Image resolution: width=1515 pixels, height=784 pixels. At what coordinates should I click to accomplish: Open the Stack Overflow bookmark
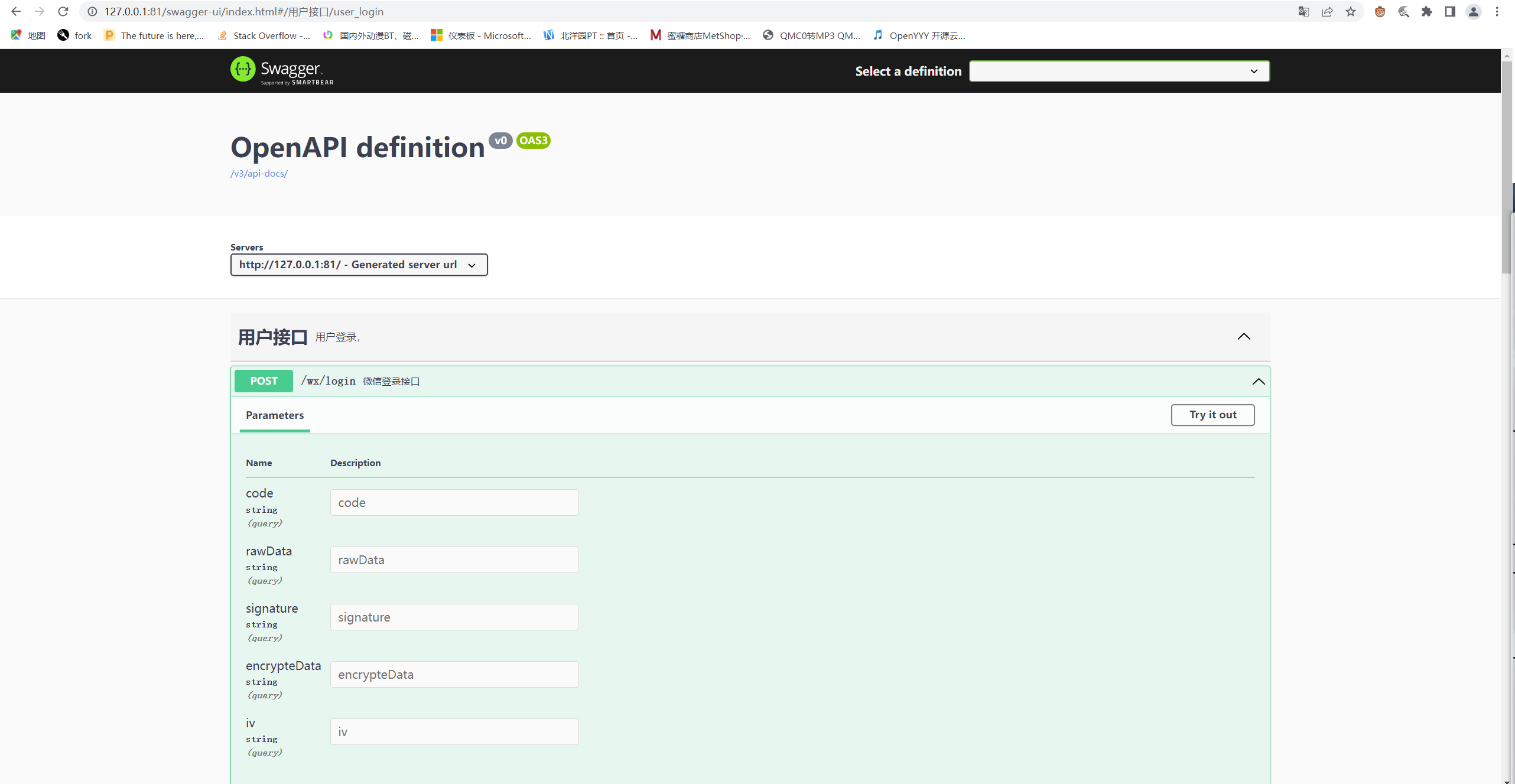[x=264, y=35]
